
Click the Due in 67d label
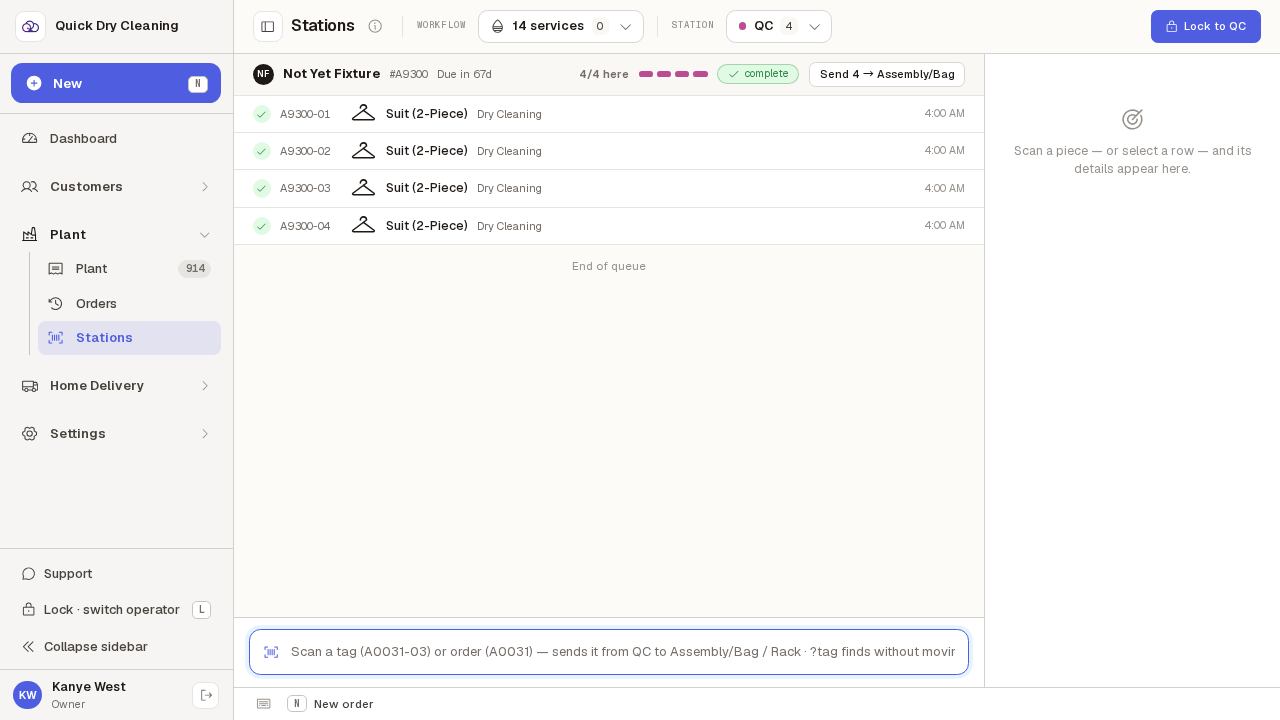464,74
